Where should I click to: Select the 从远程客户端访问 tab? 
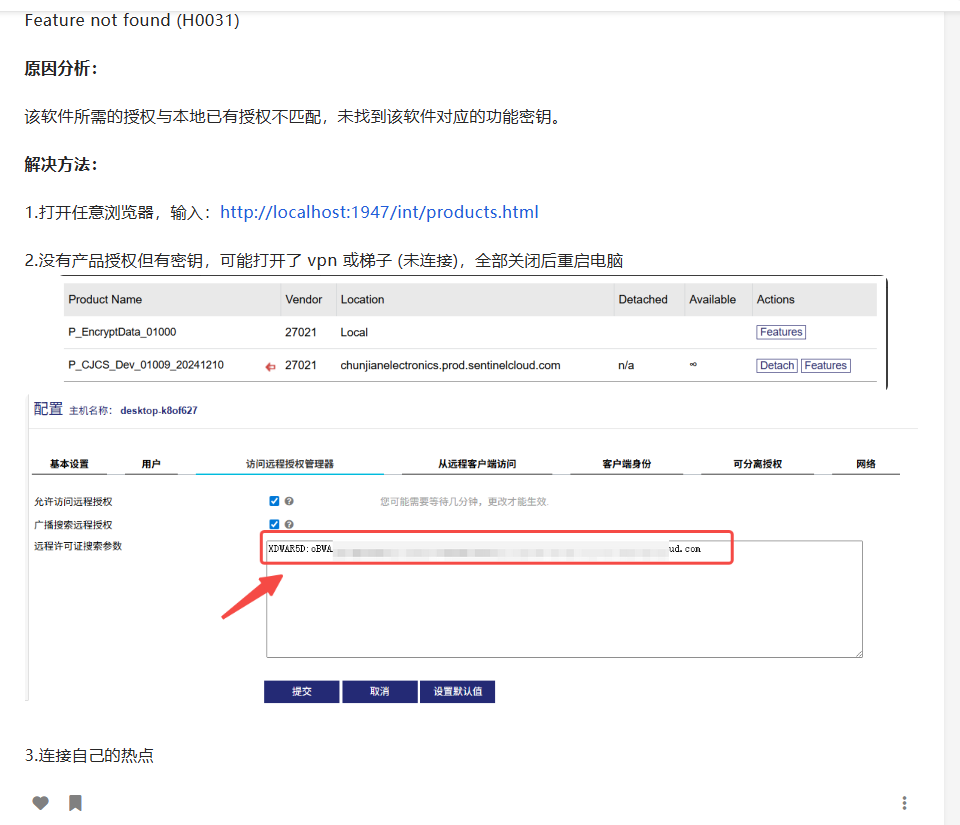tap(477, 464)
